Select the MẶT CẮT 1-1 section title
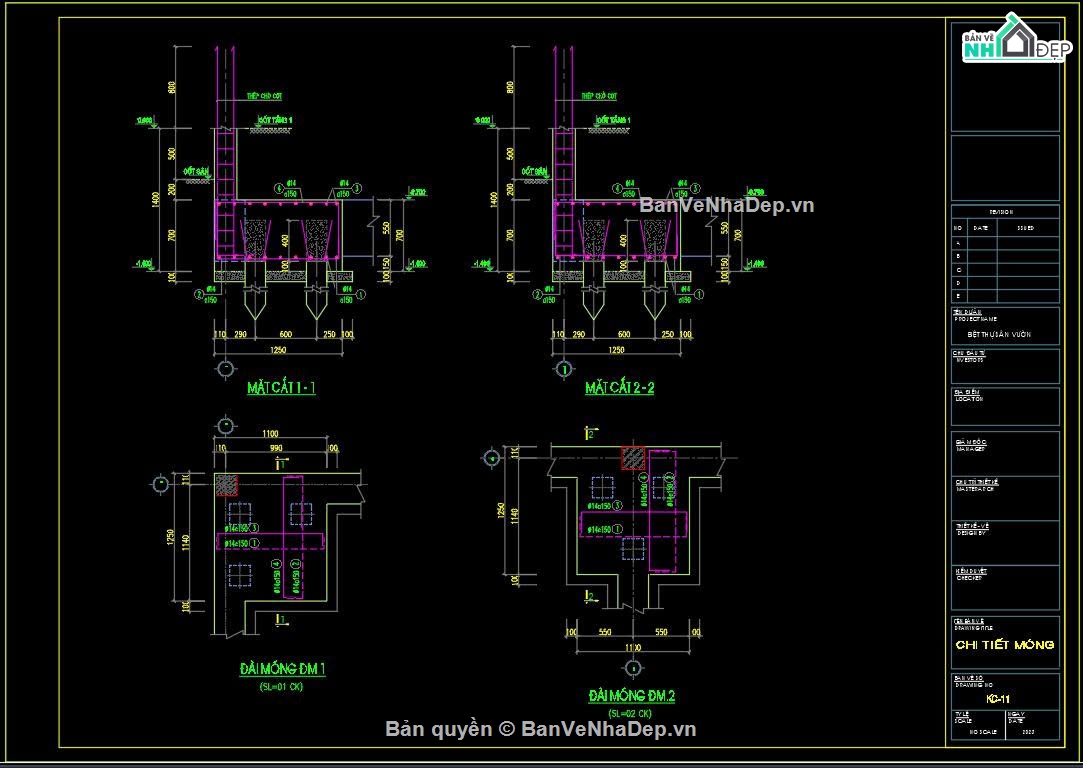Screen dimensions: 1083x768 click(x=281, y=388)
